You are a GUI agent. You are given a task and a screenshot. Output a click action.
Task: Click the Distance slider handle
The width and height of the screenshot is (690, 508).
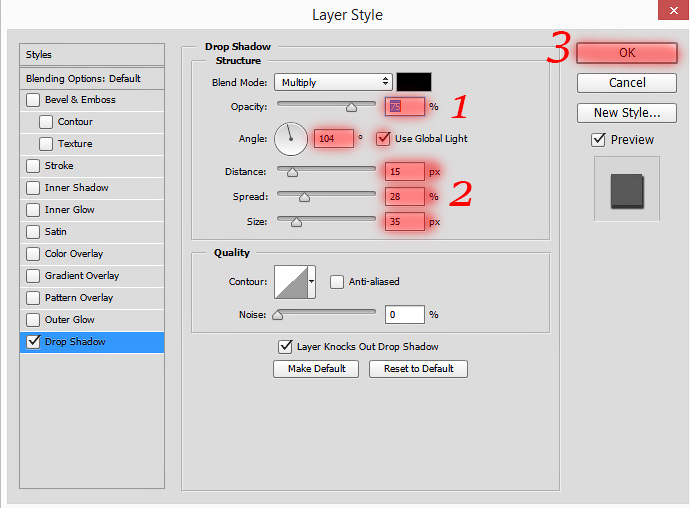point(292,172)
